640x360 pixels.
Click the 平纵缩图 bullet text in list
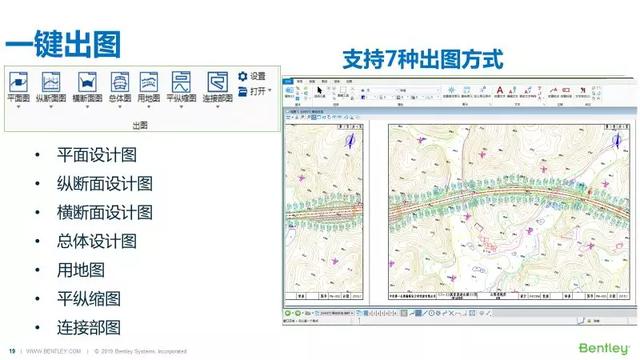click(89, 299)
